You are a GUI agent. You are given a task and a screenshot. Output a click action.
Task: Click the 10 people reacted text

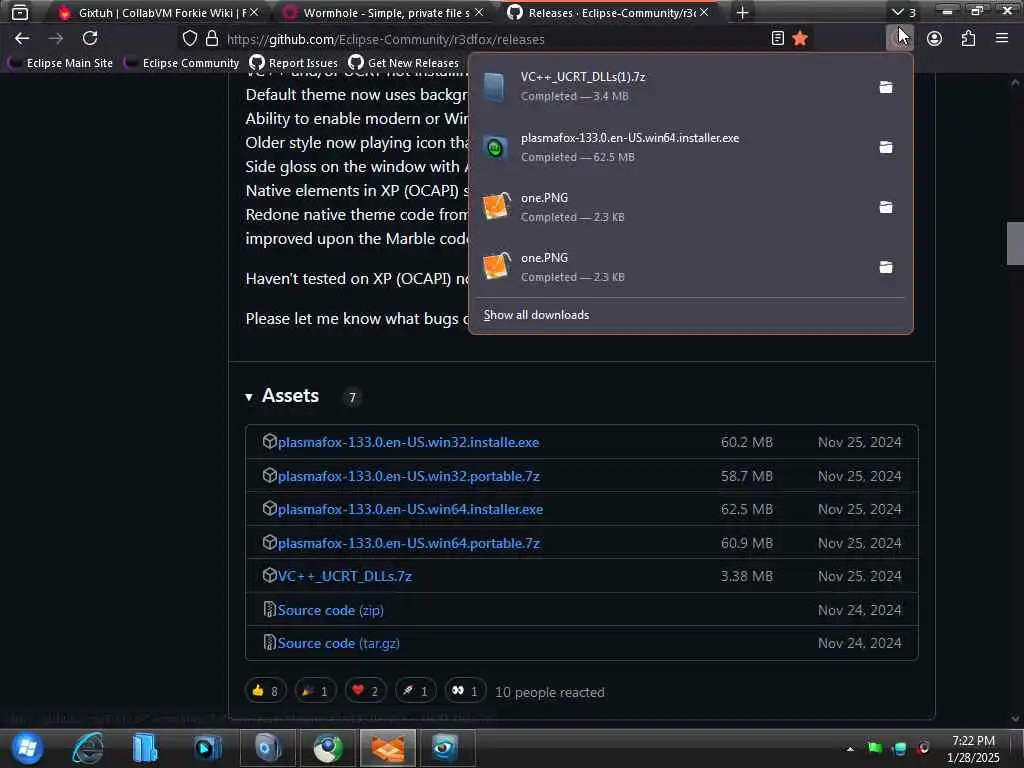(x=550, y=692)
